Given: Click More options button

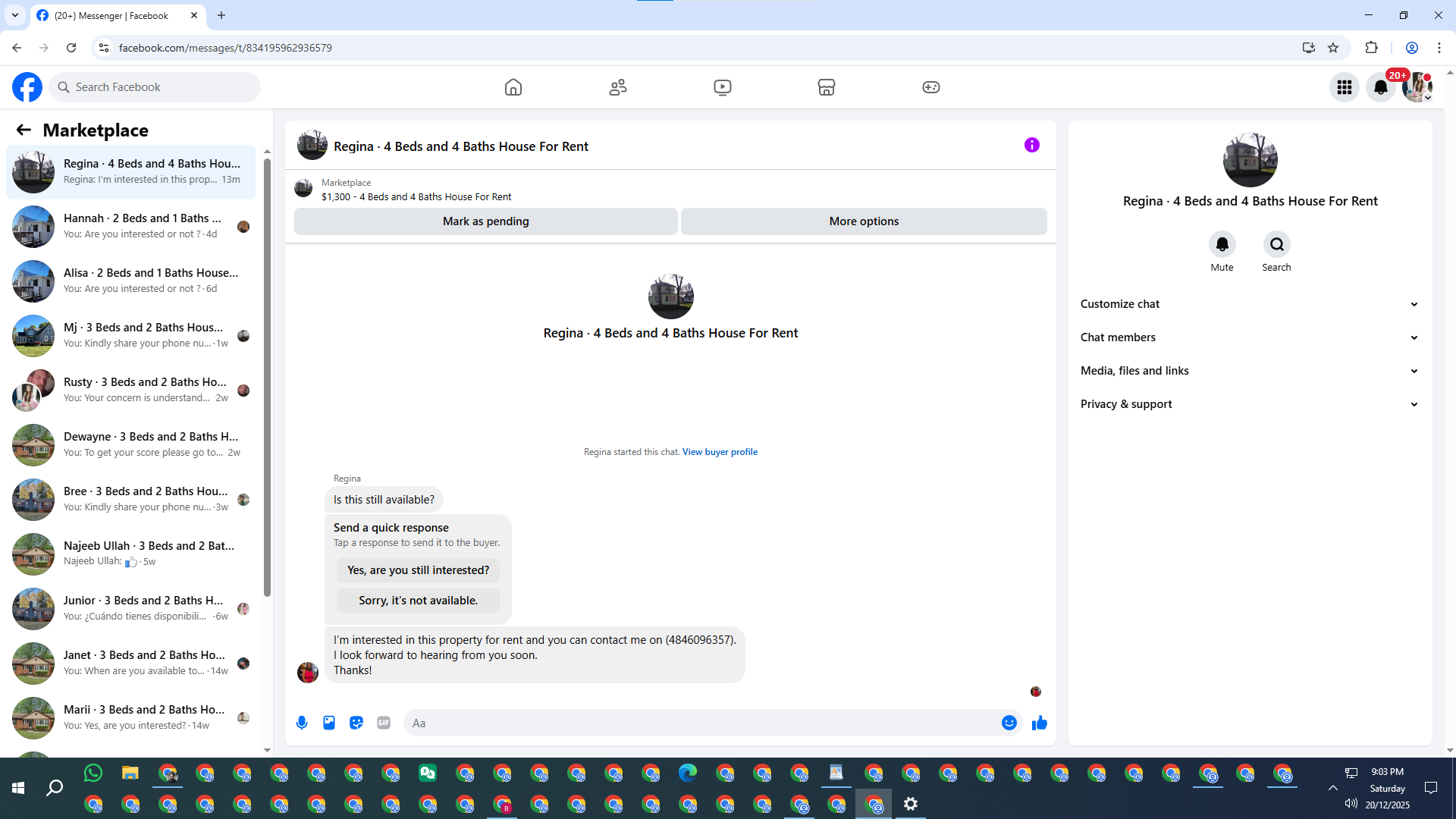Looking at the screenshot, I should [864, 221].
